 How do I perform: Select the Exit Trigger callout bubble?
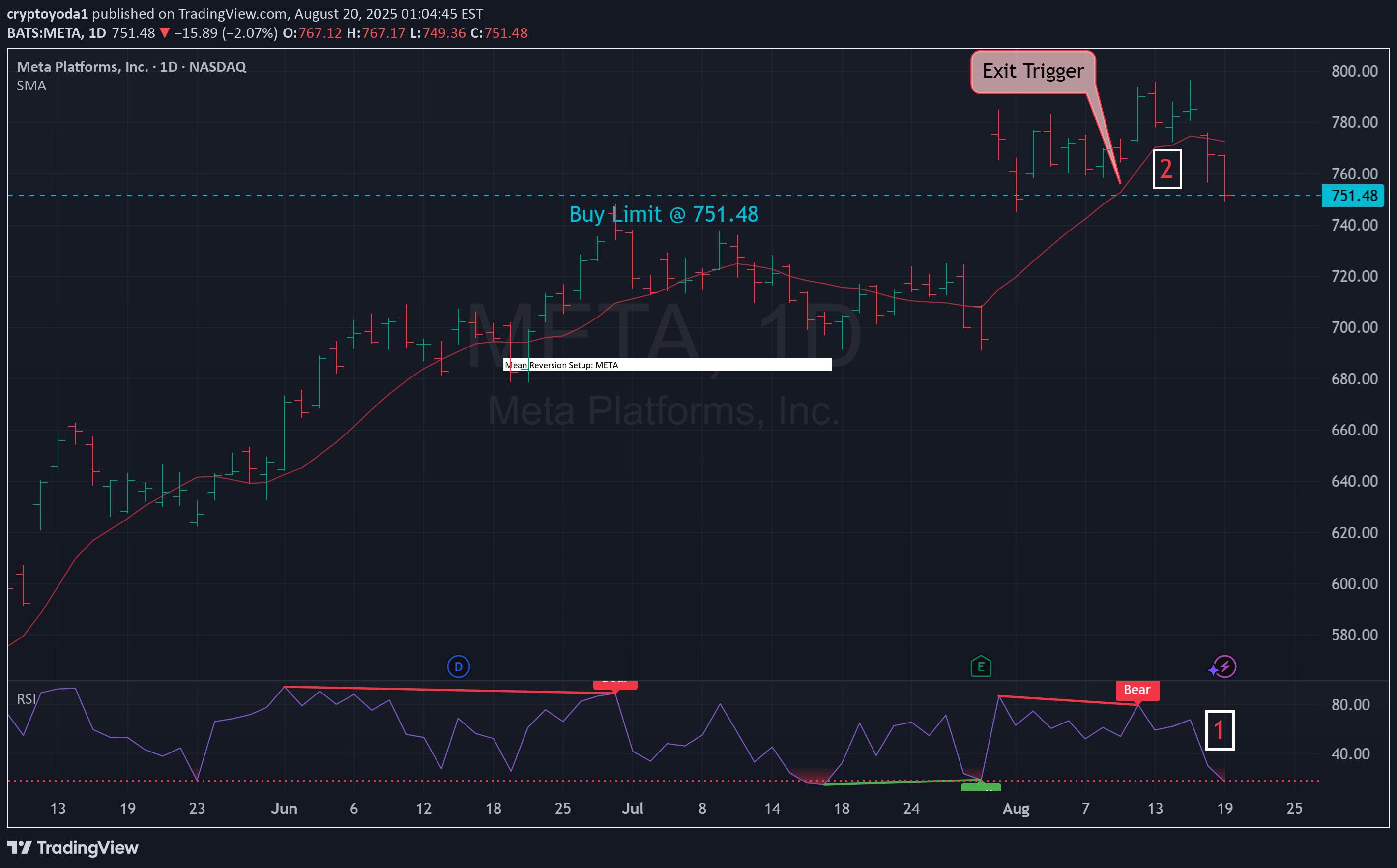(1033, 72)
